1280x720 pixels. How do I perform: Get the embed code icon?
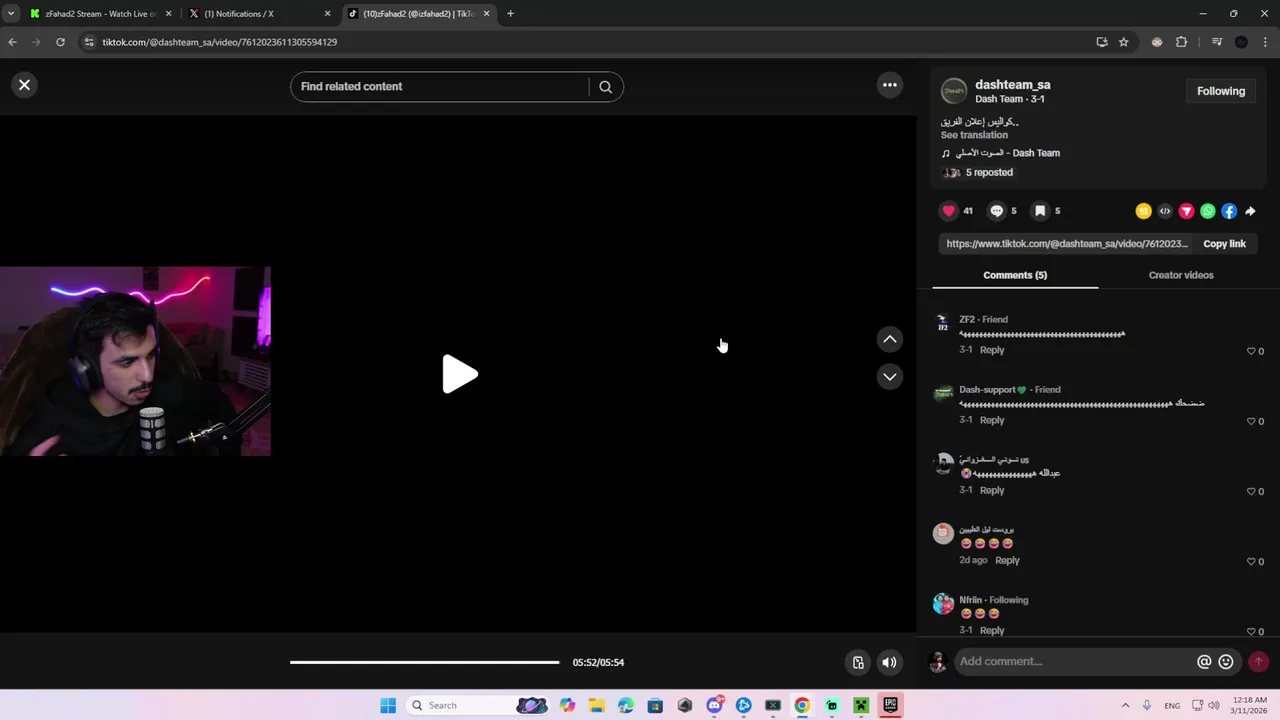coord(1165,211)
